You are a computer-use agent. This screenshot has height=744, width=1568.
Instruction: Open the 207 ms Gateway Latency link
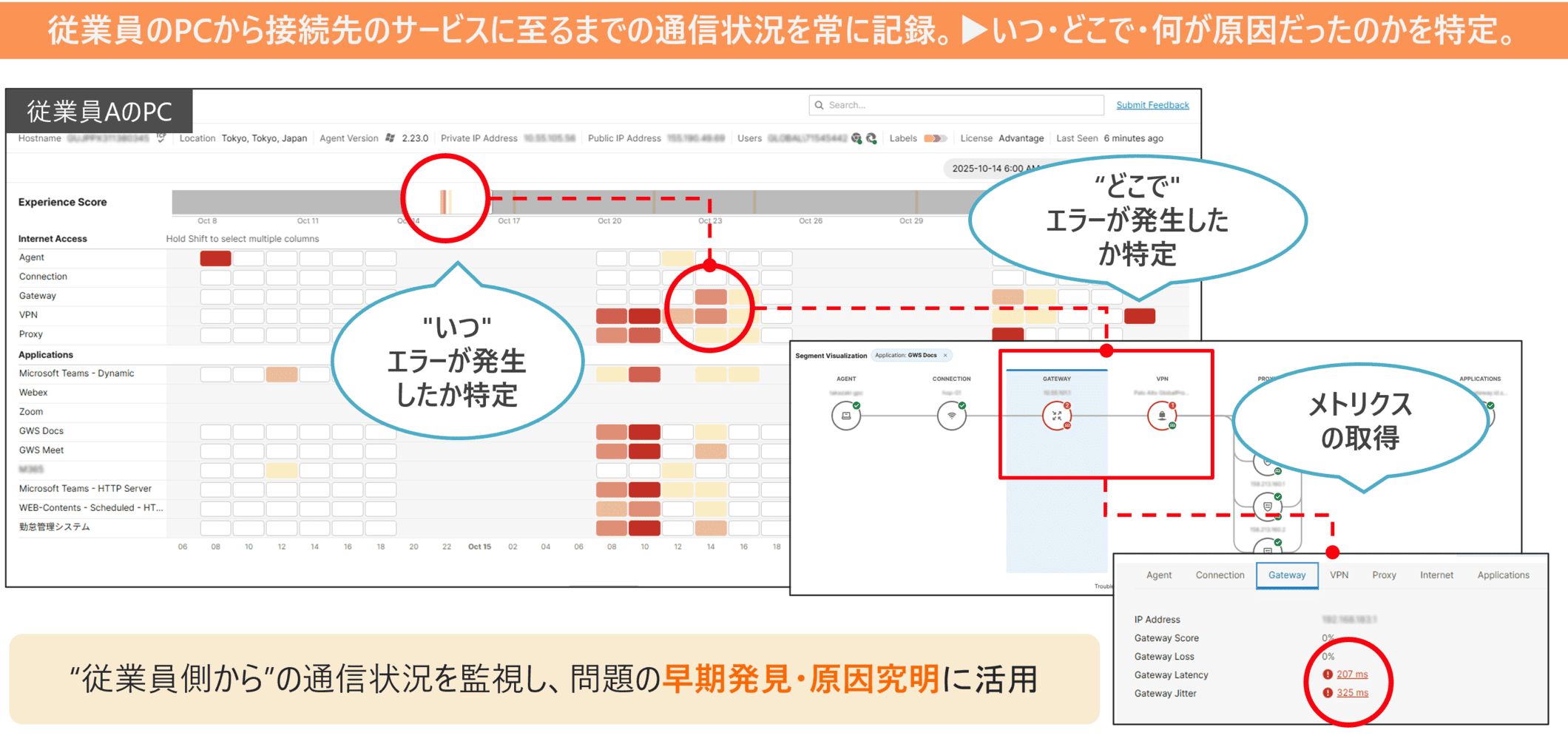point(1351,674)
